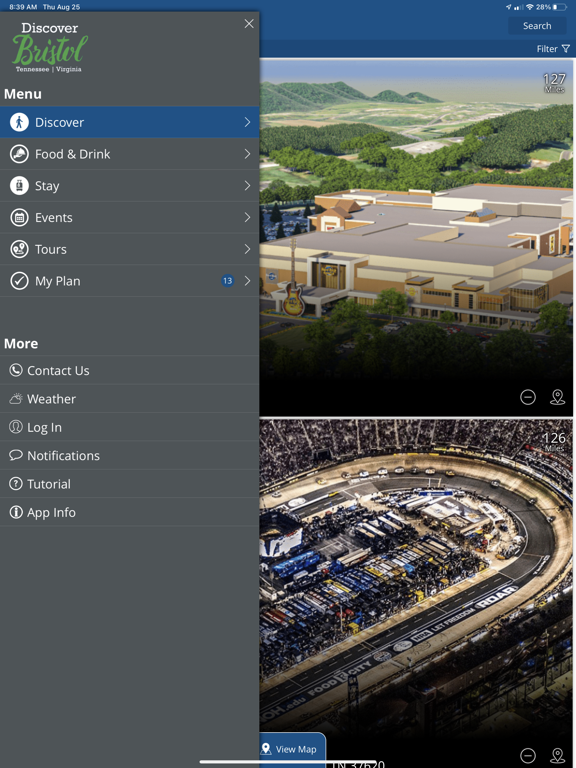This screenshot has height=768, width=576.
Task: Tap the Notifications speech bubble icon
Action: click(16, 456)
